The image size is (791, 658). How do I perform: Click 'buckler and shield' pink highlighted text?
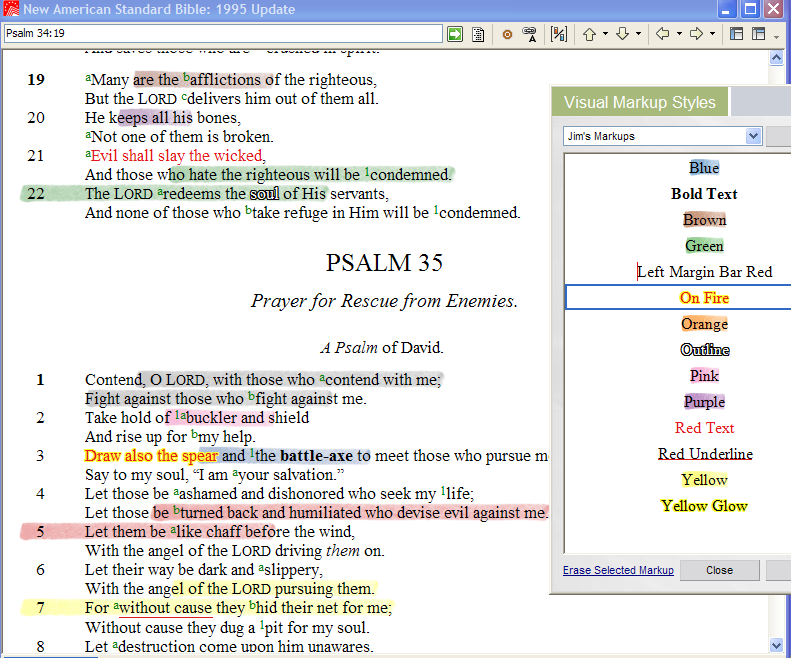(x=248, y=418)
